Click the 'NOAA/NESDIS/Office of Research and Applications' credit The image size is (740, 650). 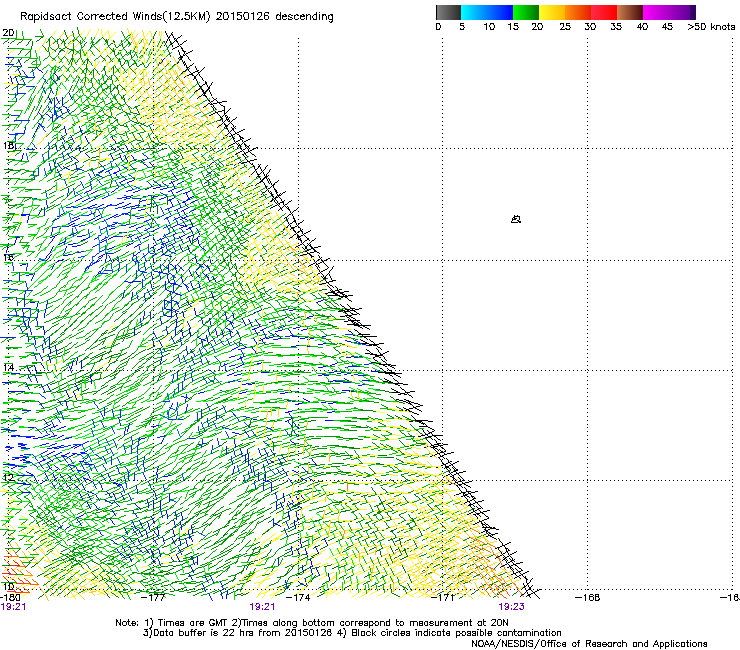click(x=589, y=644)
